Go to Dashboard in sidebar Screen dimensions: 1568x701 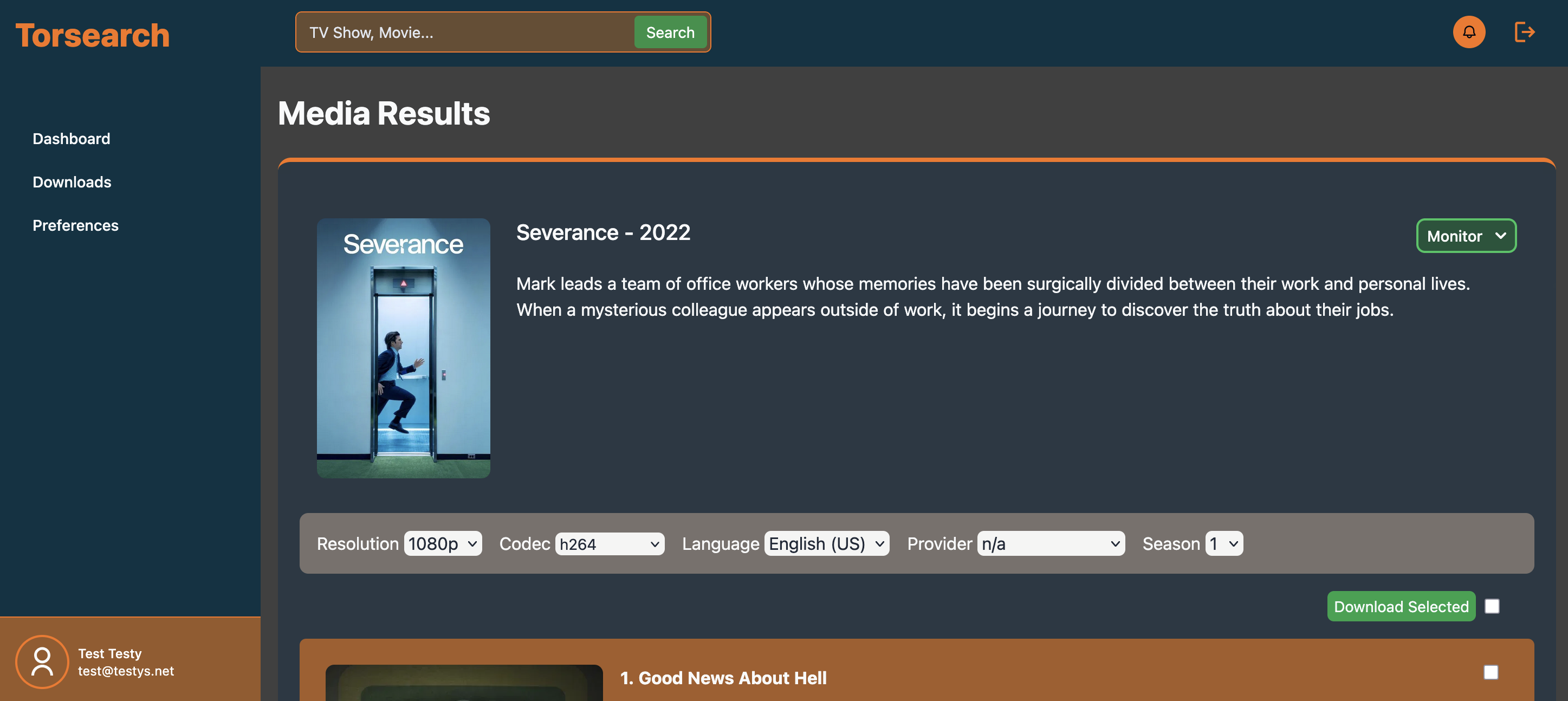[x=71, y=139]
